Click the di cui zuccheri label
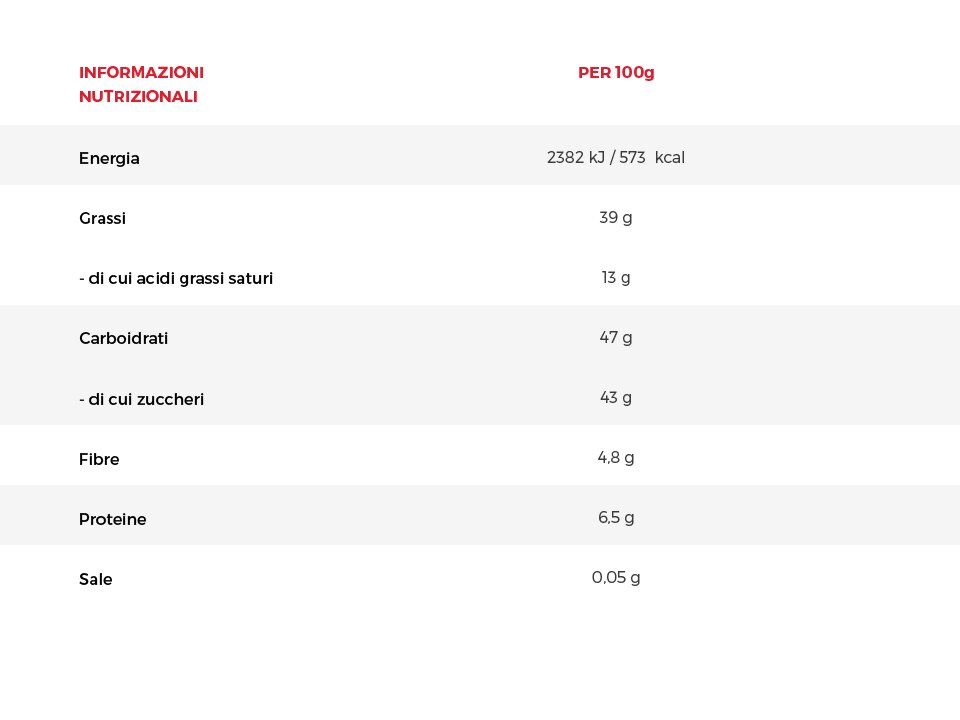Screen dimensions: 960x720 tap(141, 399)
